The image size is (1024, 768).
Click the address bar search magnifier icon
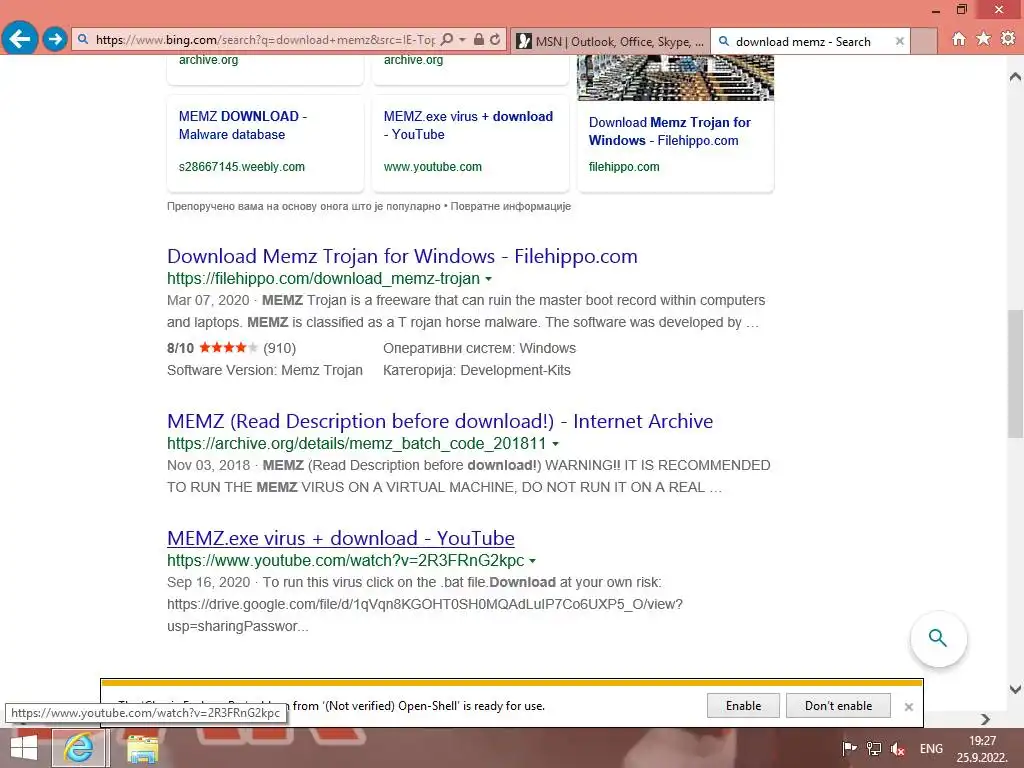446,40
